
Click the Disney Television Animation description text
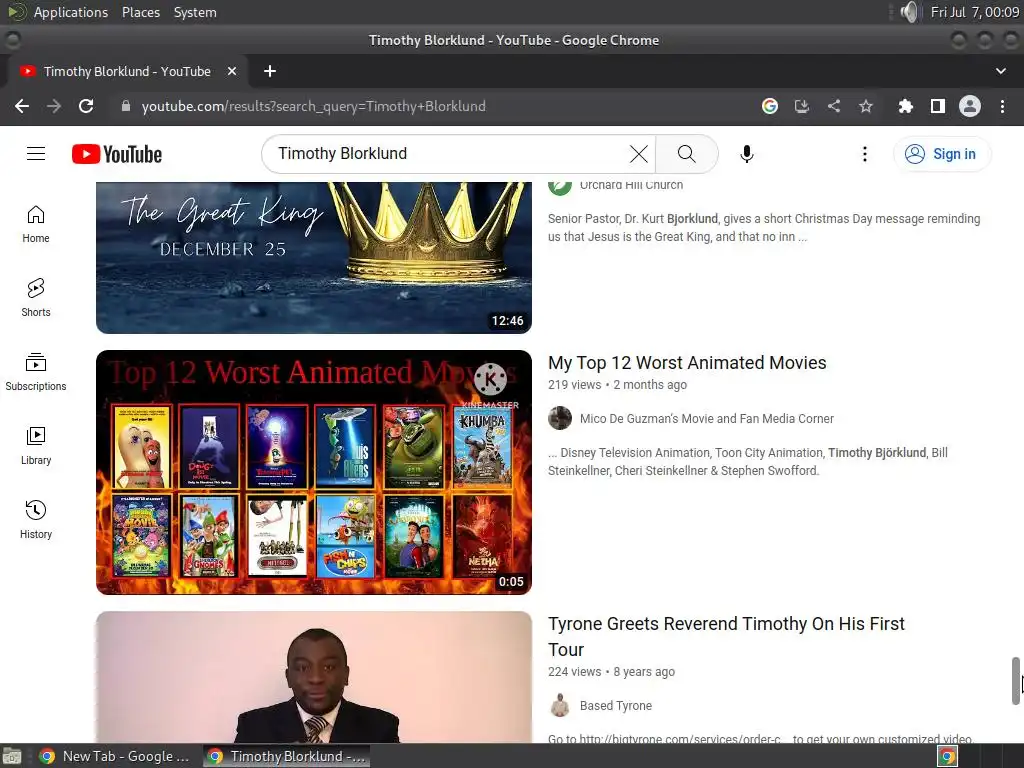pos(748,462)
